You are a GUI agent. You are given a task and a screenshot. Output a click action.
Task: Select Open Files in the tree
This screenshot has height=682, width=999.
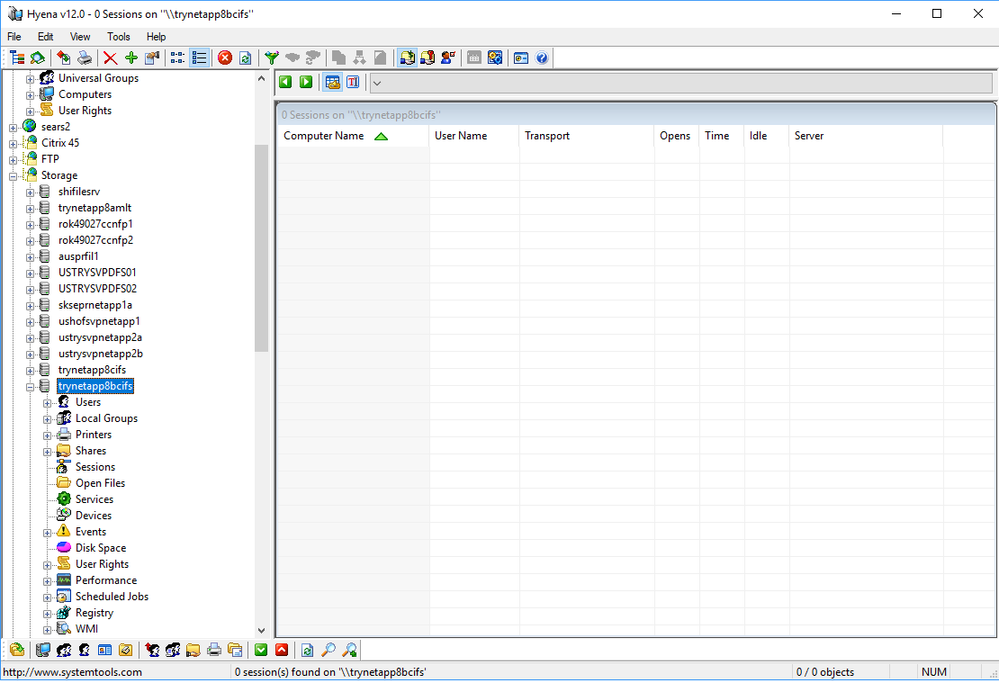100,483
